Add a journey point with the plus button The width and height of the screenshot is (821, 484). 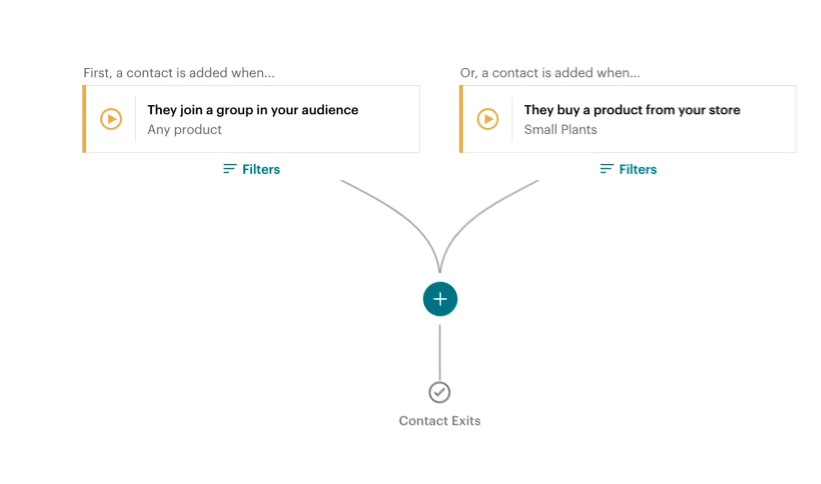pos(440,299)
